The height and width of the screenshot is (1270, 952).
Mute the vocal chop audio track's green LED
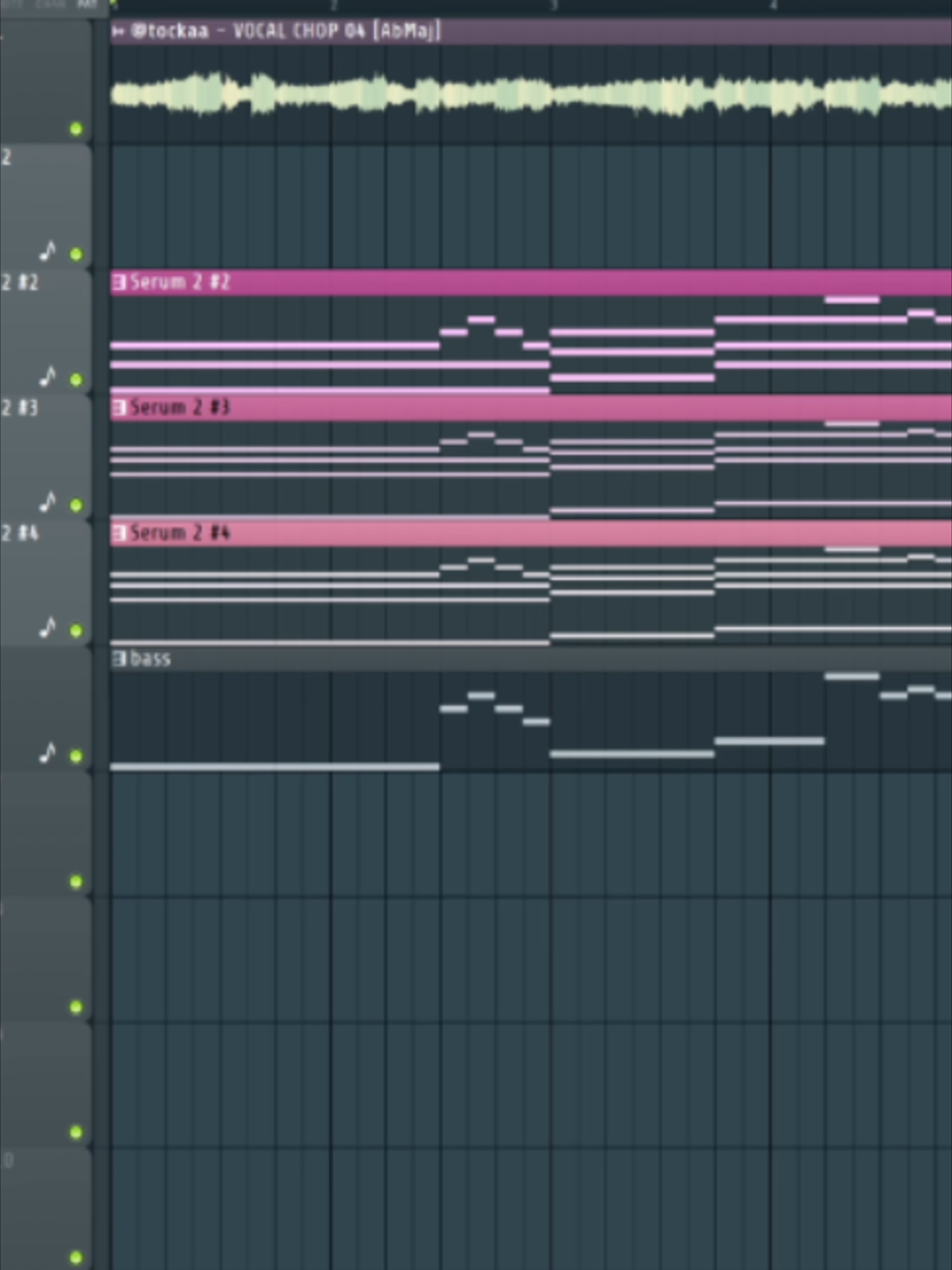76,128
